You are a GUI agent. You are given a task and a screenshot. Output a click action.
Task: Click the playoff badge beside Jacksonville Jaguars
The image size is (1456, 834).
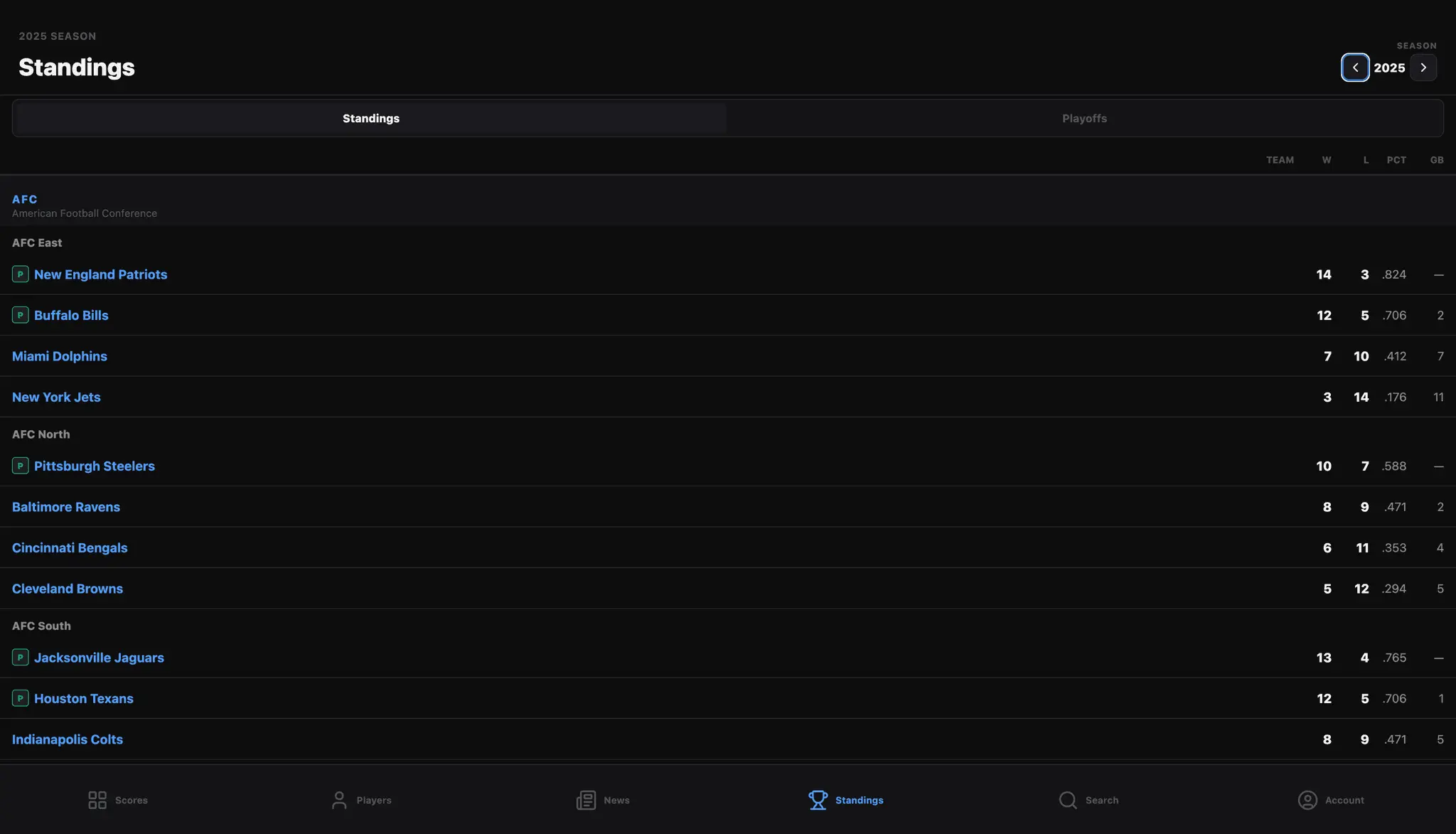21,657
